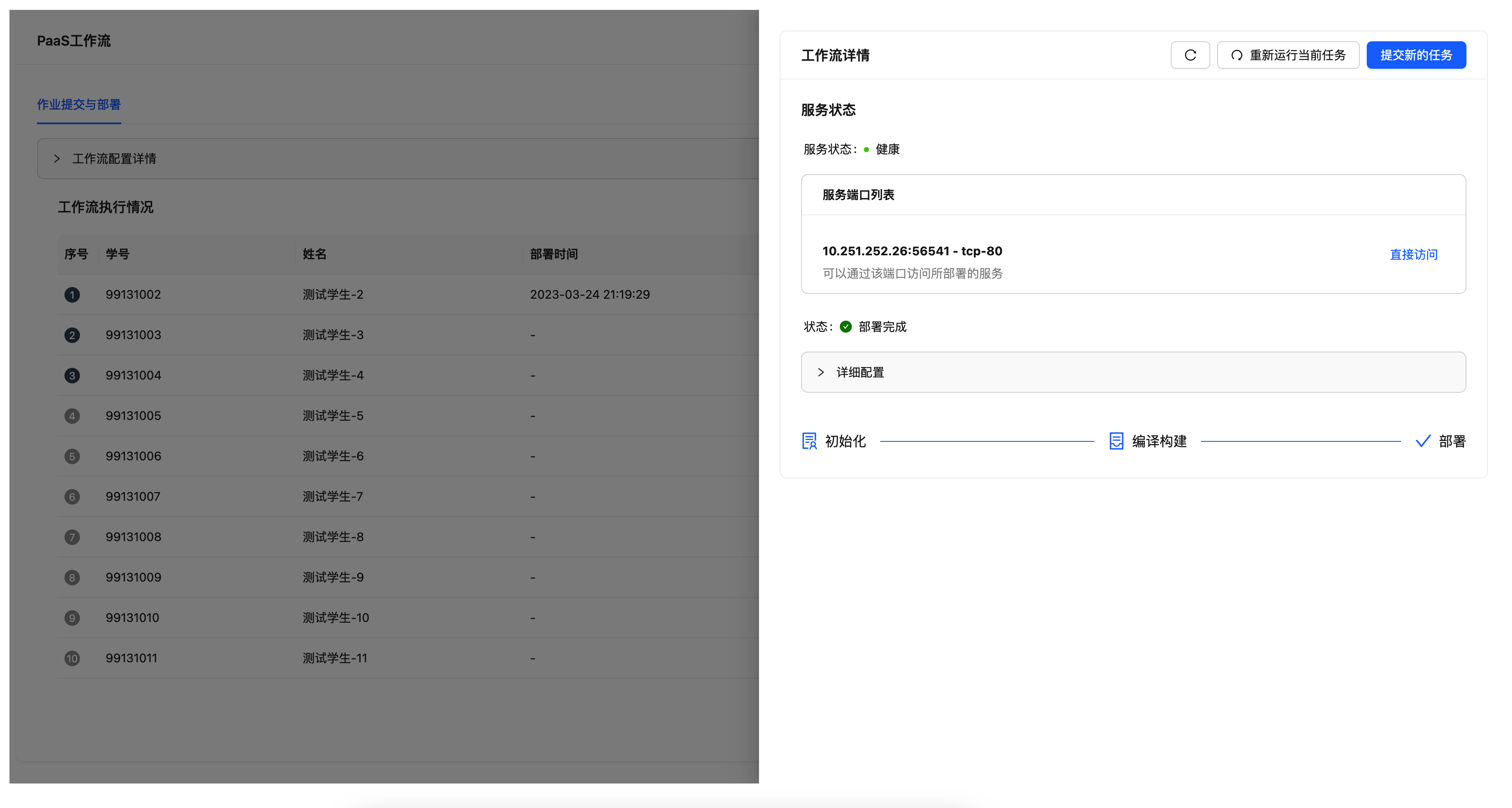Viewport: 1512px width, 808px height.
Task: Expand the 工作流配置详情 panel
Action: pos(114,159)
